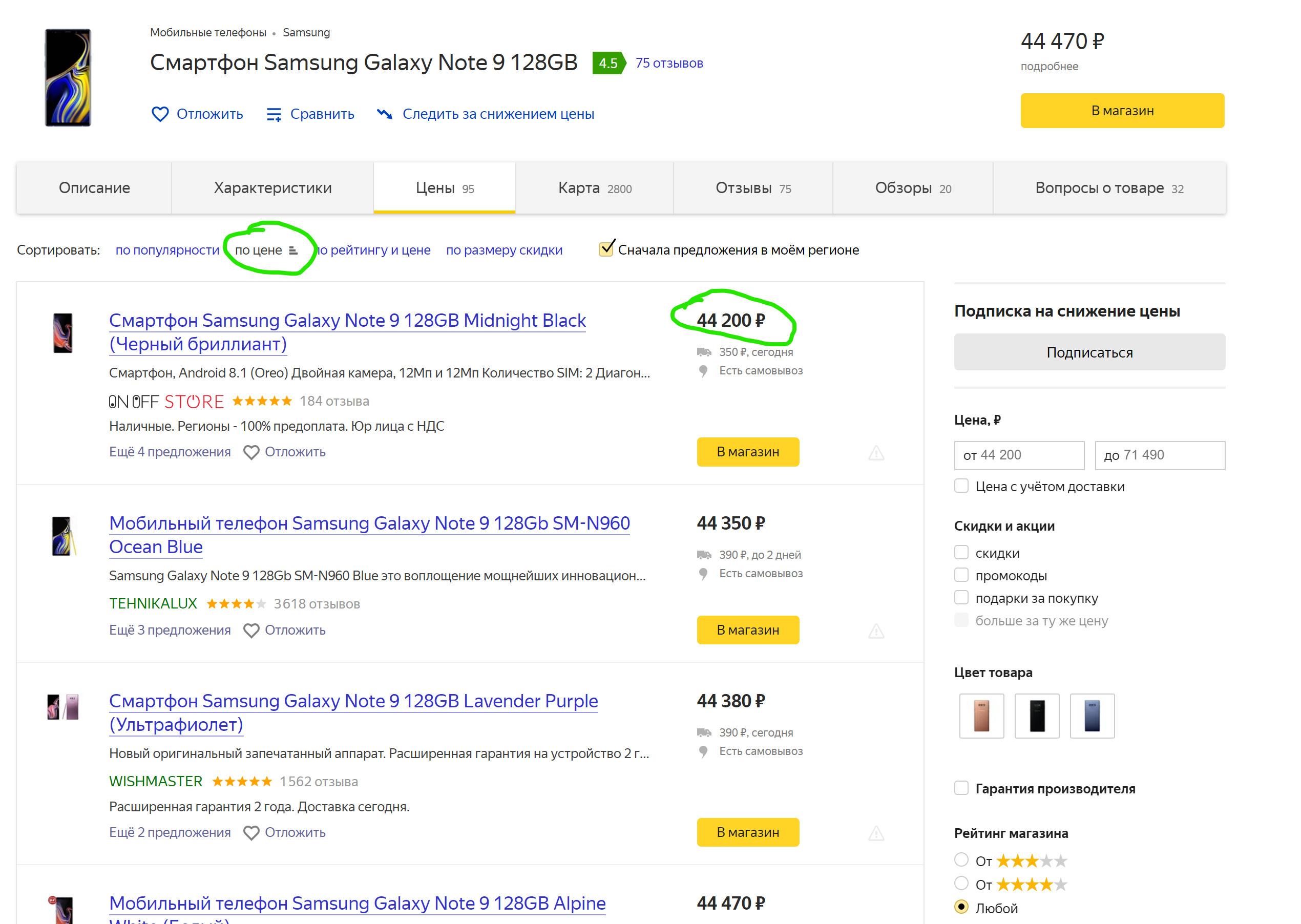
Task: Open 75 отзывов link
Action: (669, 63)
